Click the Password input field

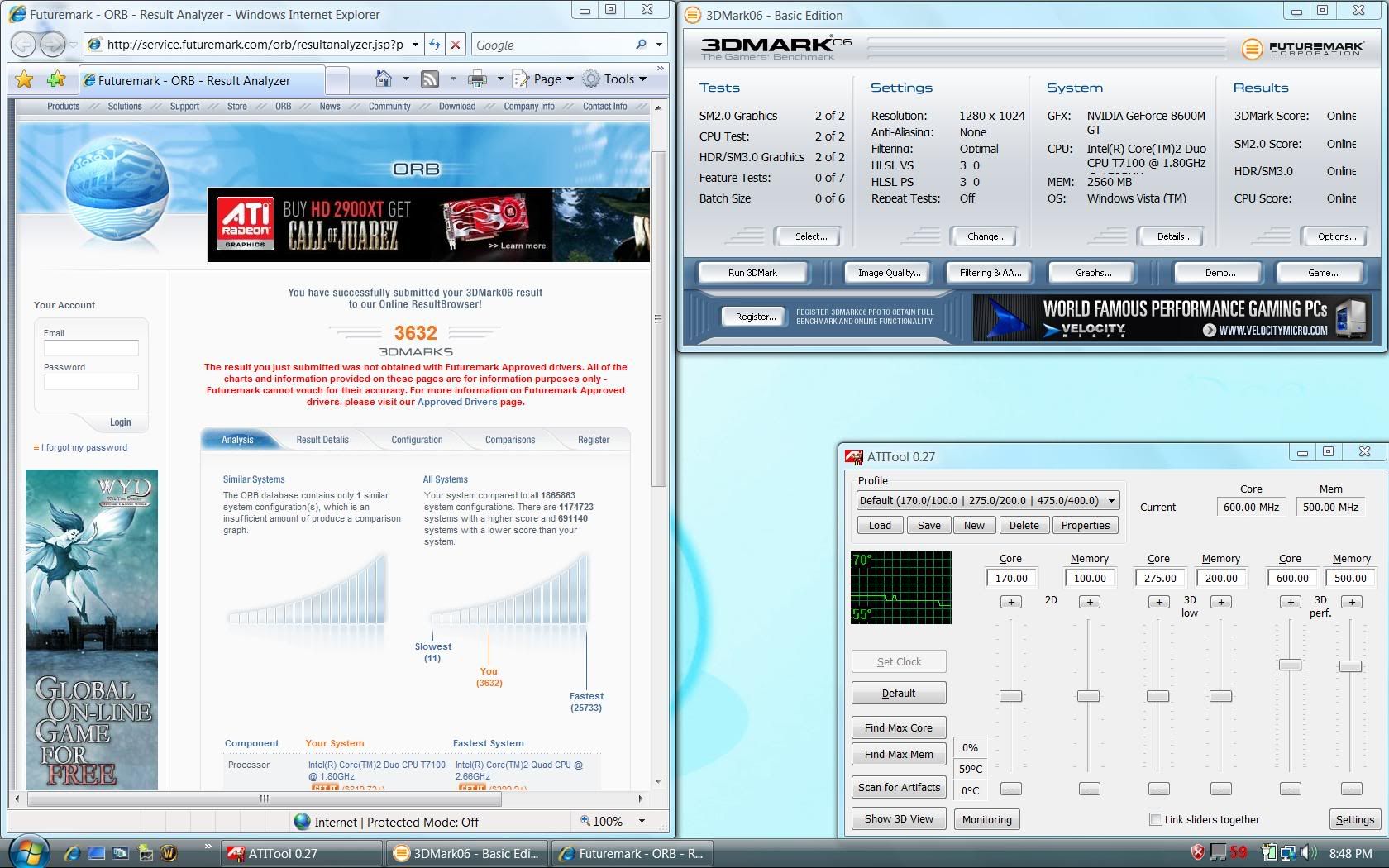(91, 382)
